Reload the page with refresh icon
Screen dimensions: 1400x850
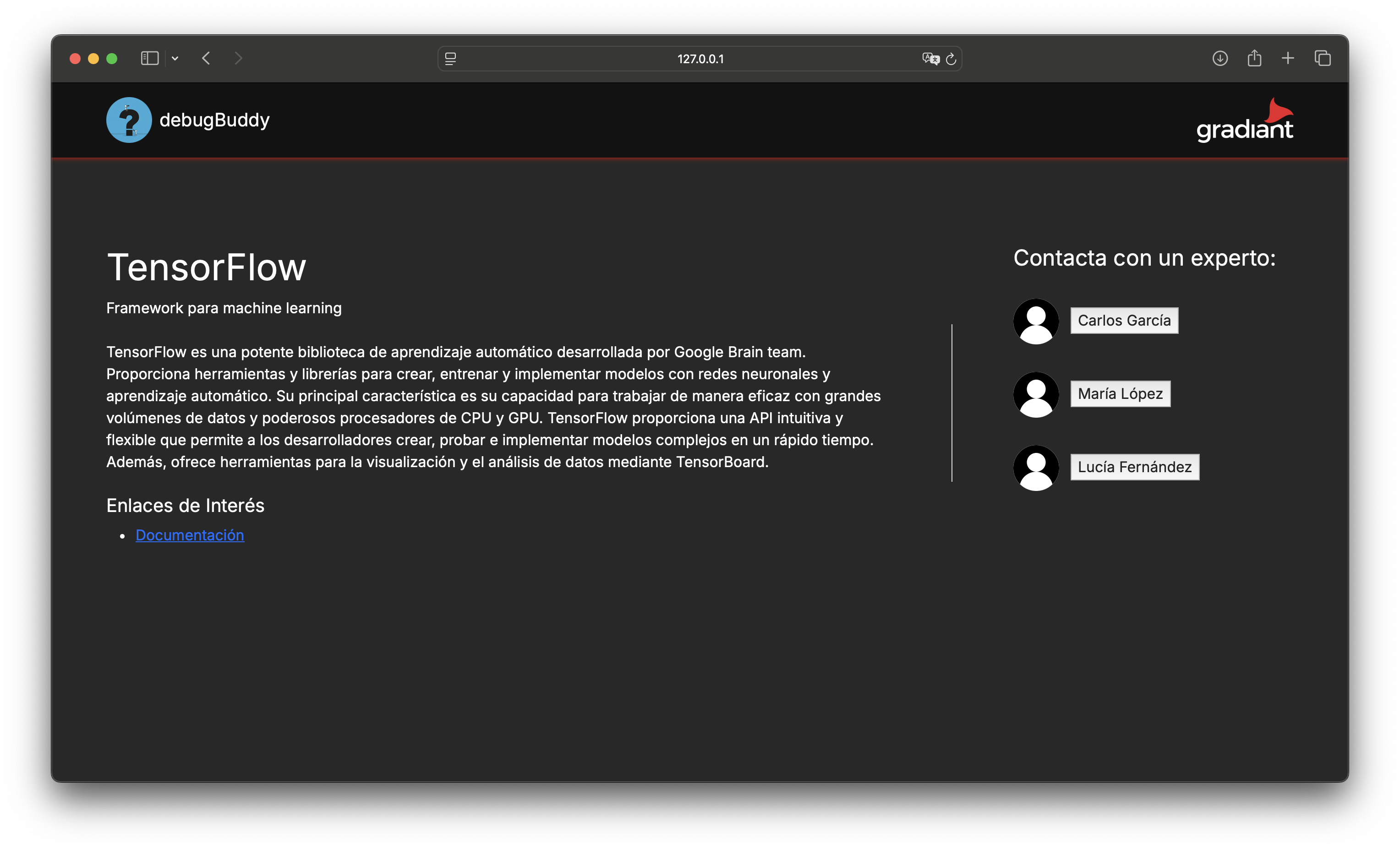coord(951,59)
